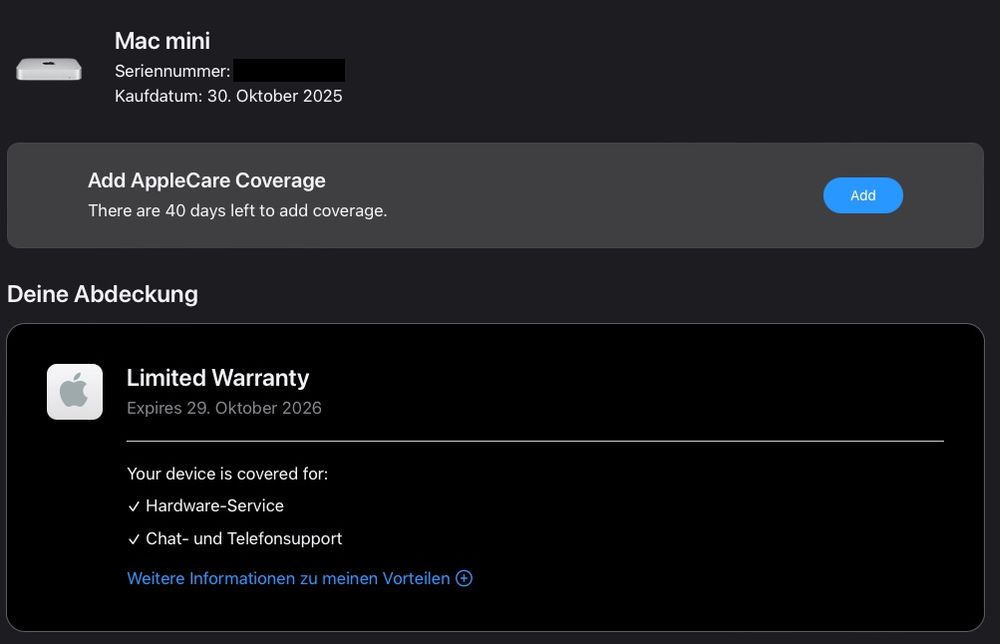Click the checkmark next to Hardware-Service
Viewport: 1000px width, 644px height.
(x=134, y=507)
